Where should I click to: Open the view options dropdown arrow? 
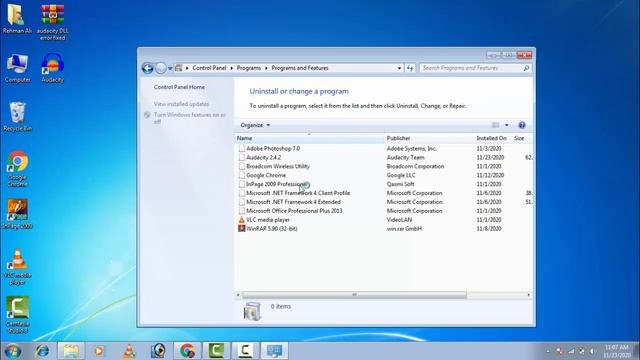507,125
